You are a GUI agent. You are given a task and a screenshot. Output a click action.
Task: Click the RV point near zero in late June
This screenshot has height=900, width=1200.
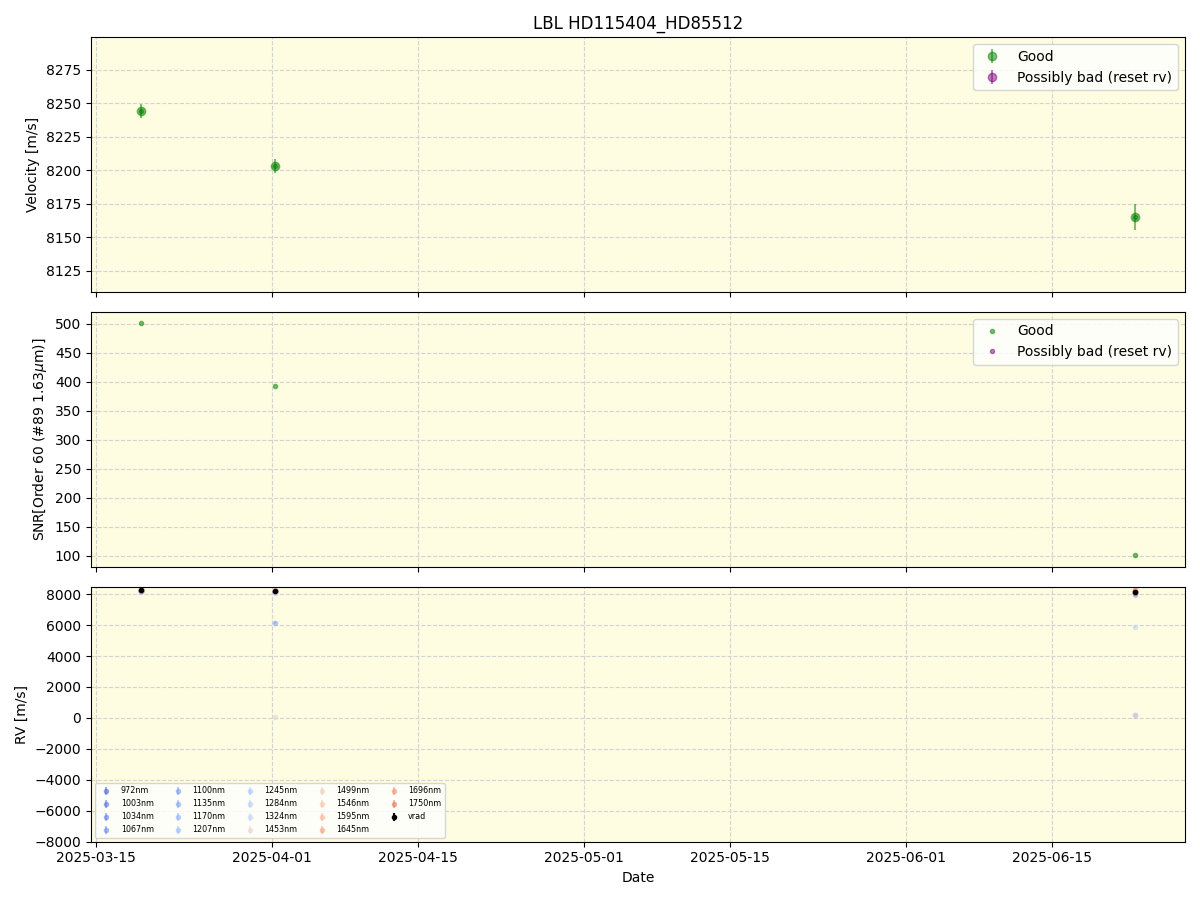[x=1135, y=715]
